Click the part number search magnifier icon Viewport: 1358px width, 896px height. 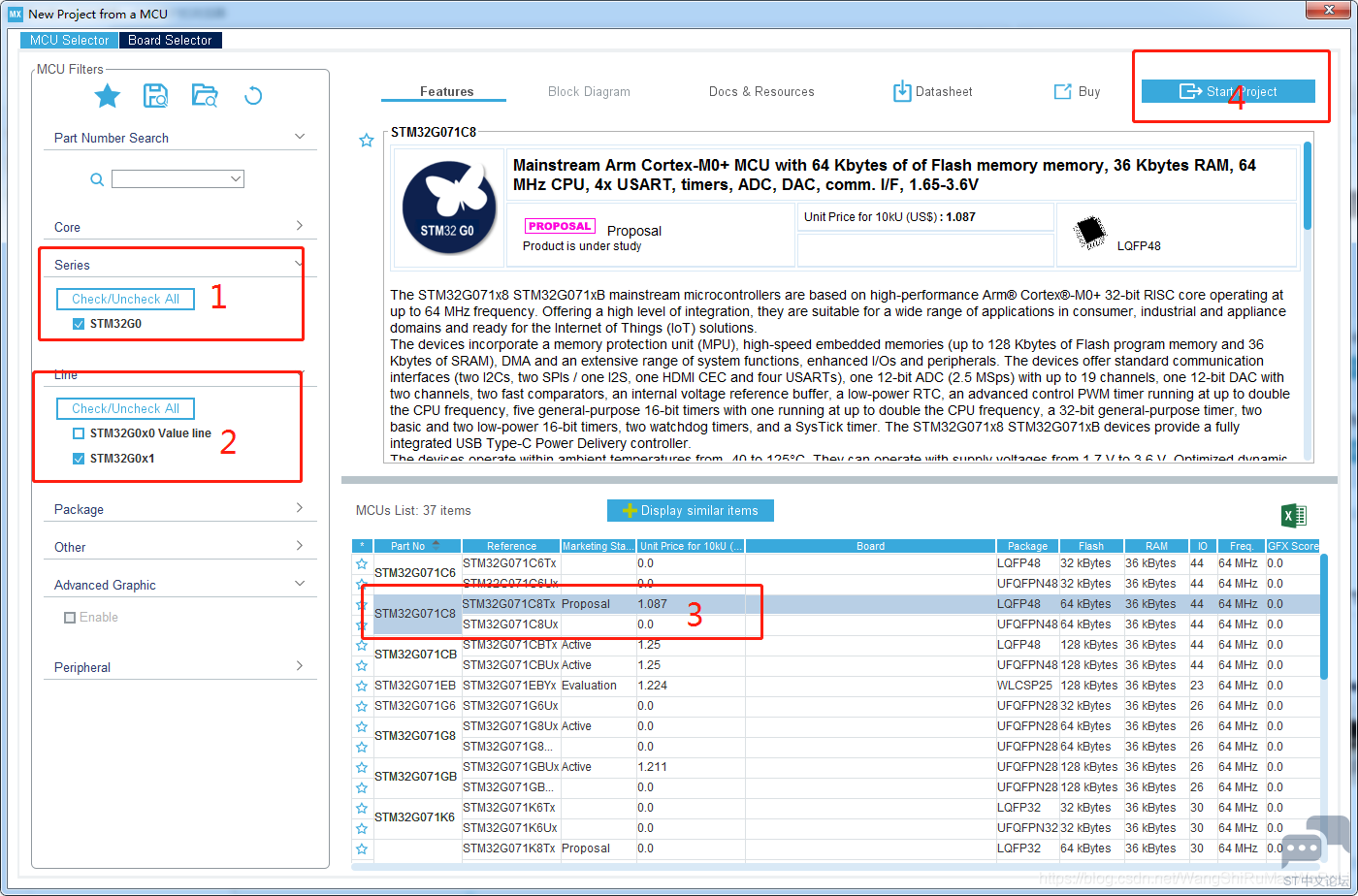(x=97, y=179)
